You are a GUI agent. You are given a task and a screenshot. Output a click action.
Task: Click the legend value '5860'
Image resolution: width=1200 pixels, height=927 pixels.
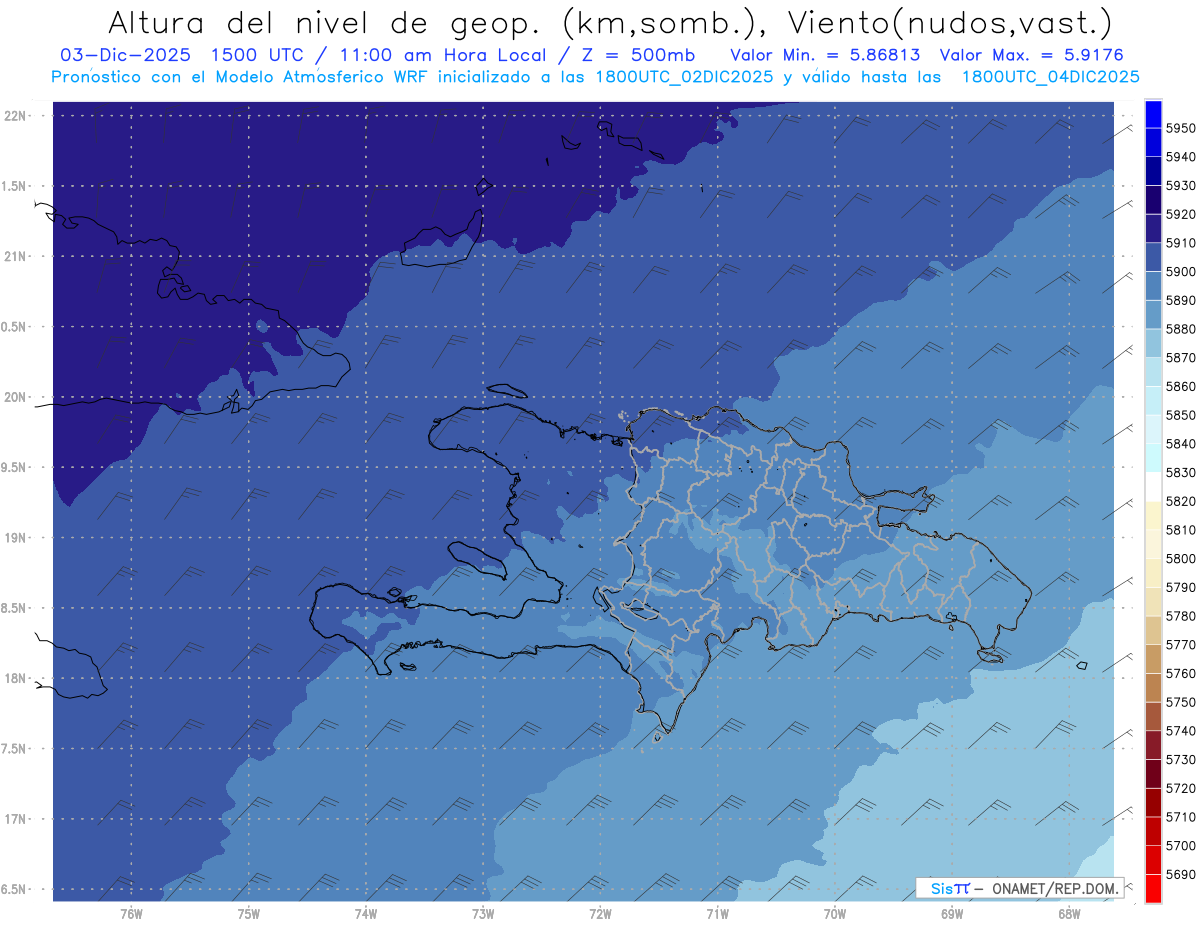pos(1181,386)
